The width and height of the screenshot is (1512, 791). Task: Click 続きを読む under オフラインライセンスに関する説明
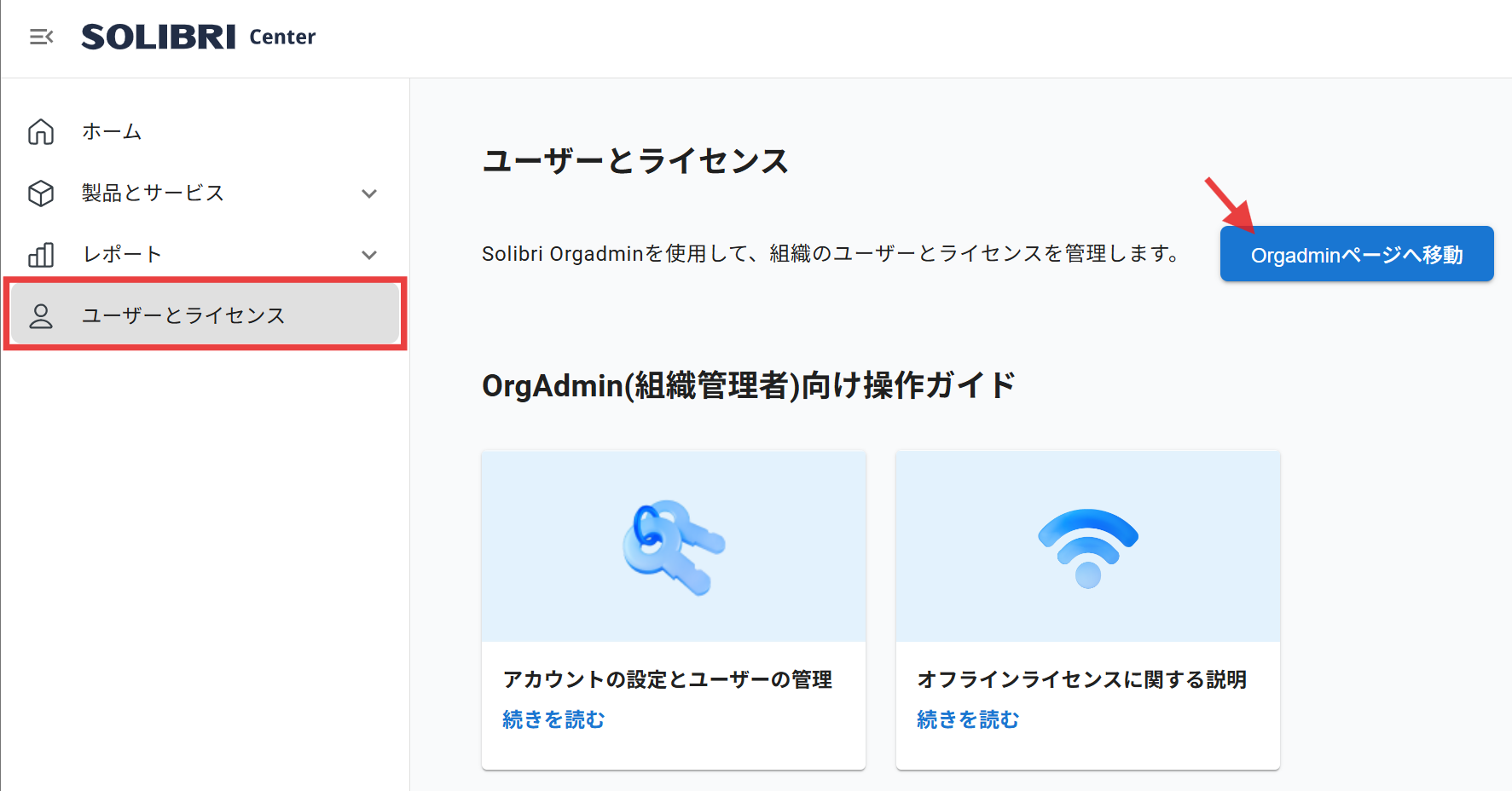(968, 719)
